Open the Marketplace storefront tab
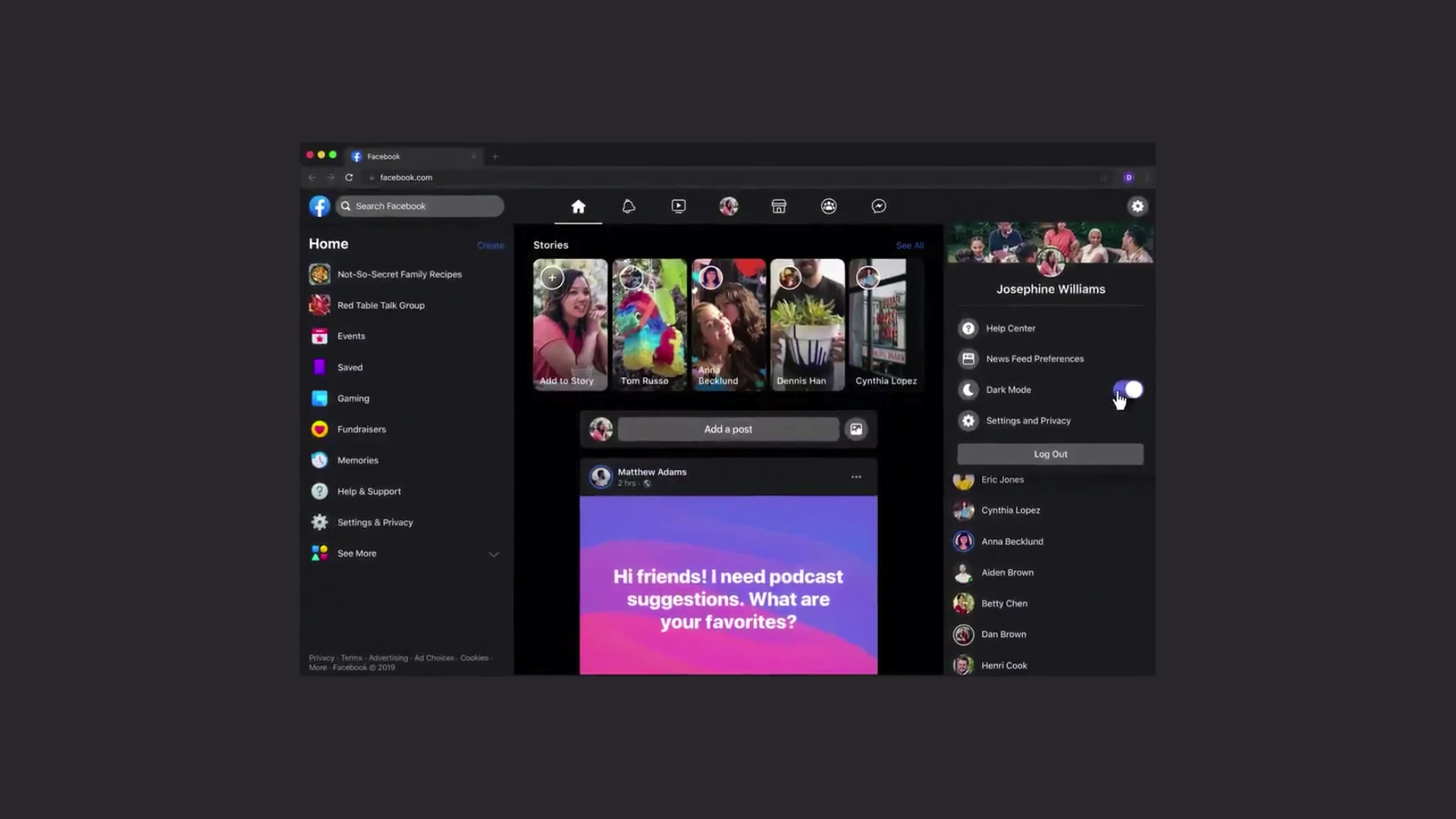This screenshot has width=1456, height=819. coord(778,206)
